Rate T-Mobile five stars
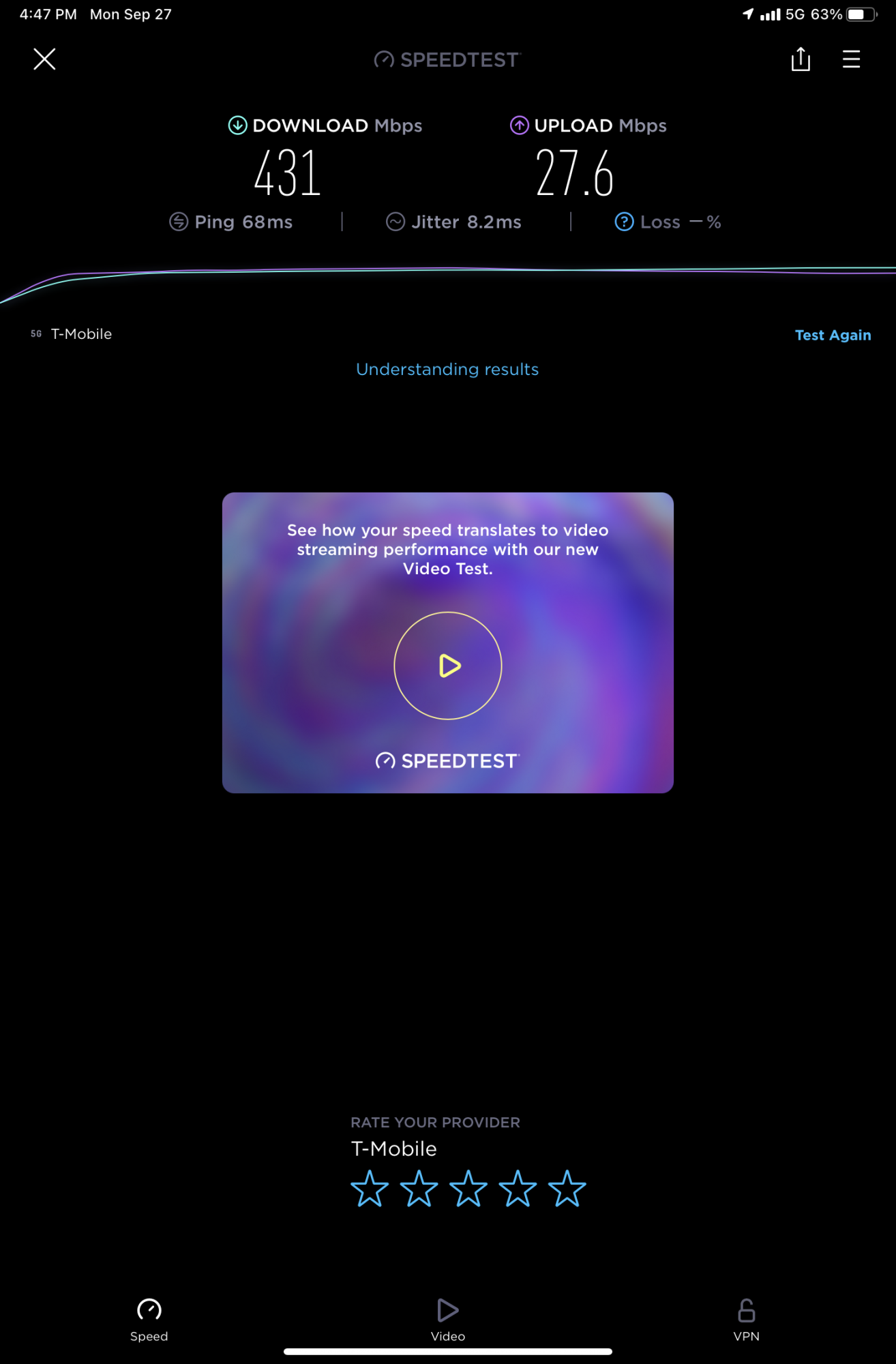 click(567, 1189)
